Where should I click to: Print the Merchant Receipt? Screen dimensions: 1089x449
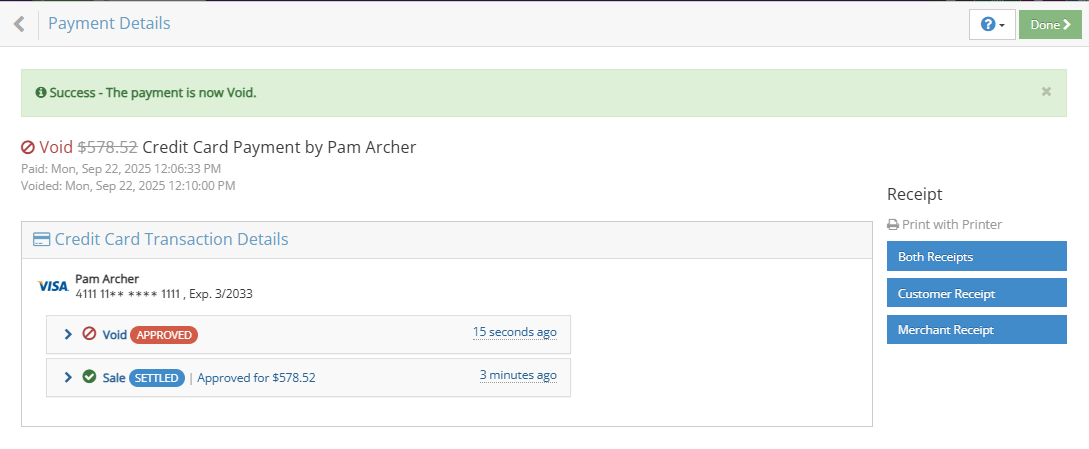click(976, 329)
